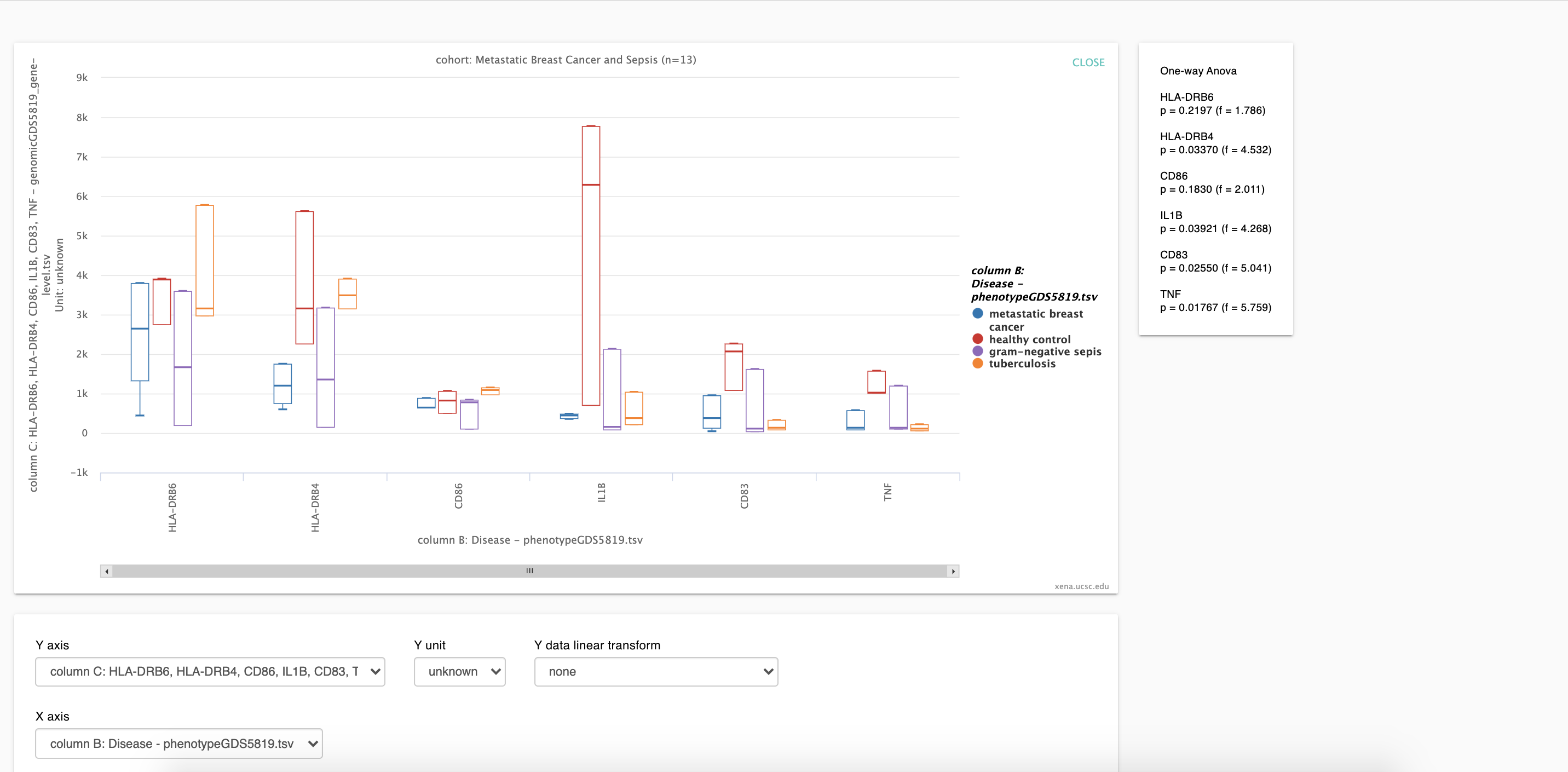The image size is (1568, 772).
Task: Open the Y axis column dropdown
Action: point(210,672)
